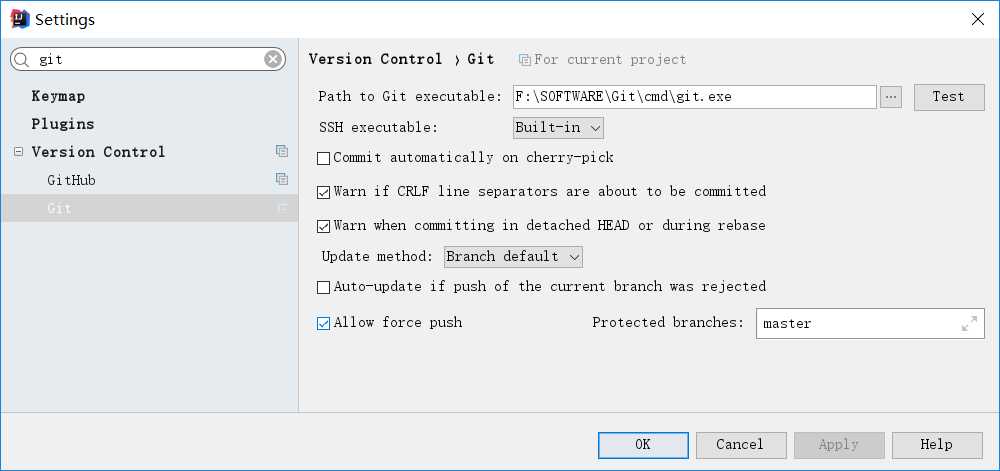Click the project-level icon beside Version Control
This screenshot has width=1000, height=471.
pyautogui.click(x=282, y=152)
